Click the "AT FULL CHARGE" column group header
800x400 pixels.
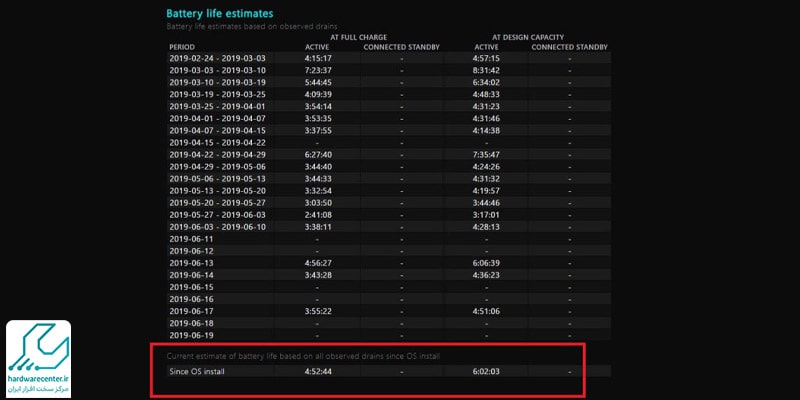[359, 37]
